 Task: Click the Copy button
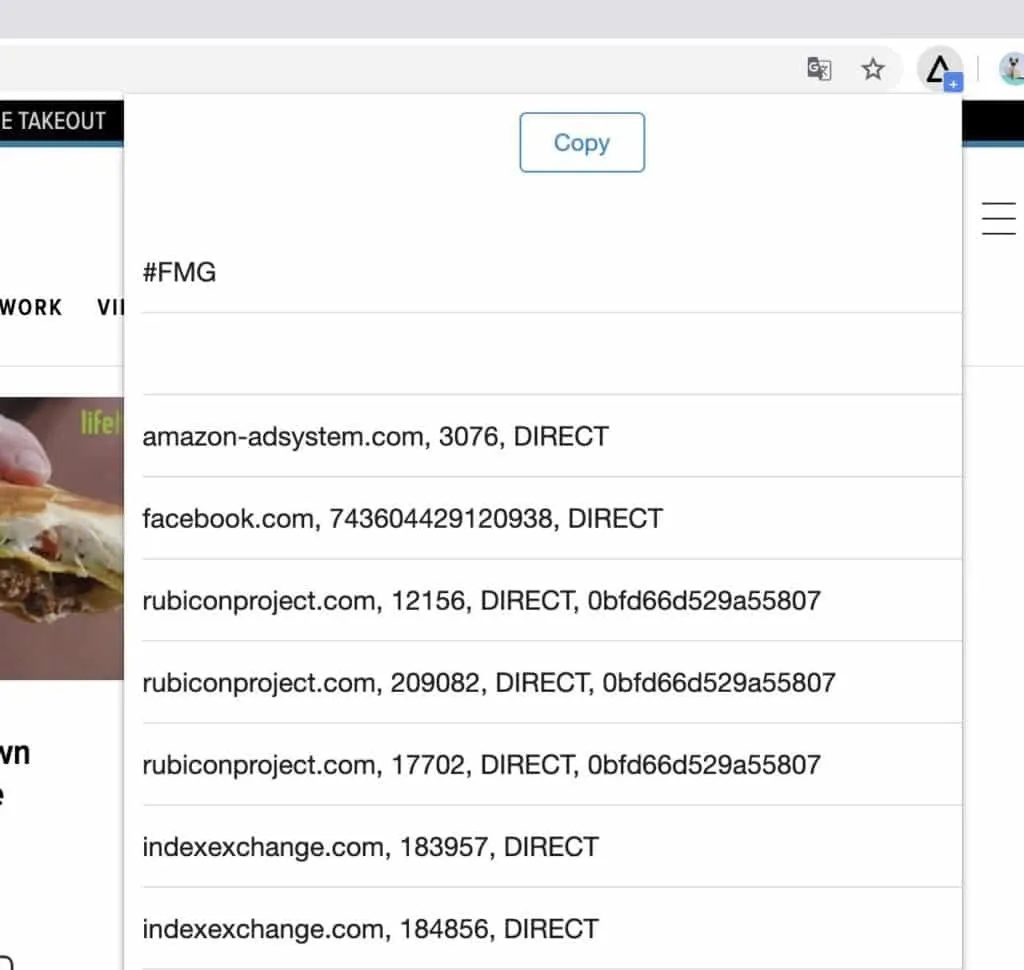581,142
